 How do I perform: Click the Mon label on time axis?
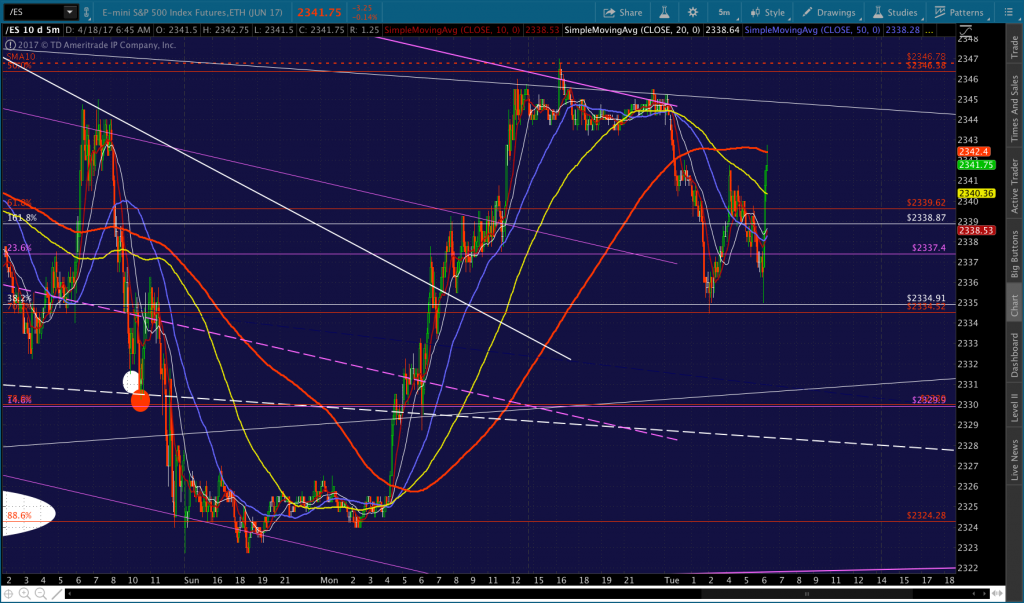329,580
